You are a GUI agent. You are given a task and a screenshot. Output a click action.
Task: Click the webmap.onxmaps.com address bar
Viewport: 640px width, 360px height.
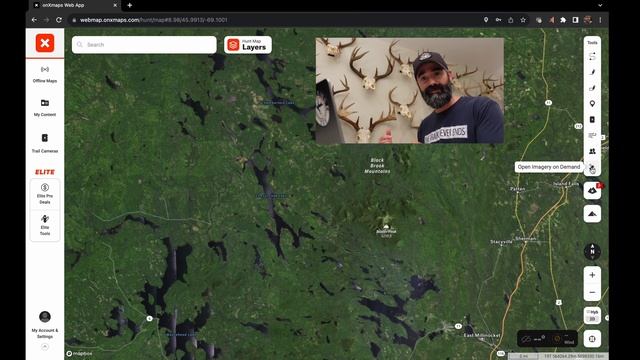[x=153, y=20]
